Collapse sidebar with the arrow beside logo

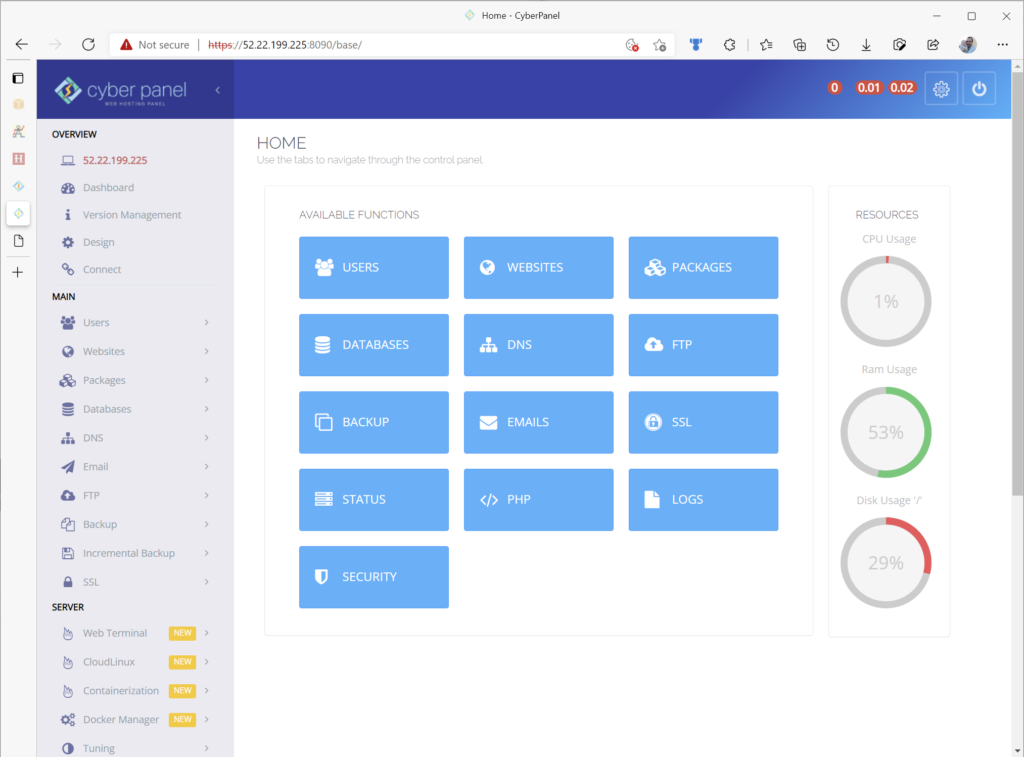coord(217,90)
